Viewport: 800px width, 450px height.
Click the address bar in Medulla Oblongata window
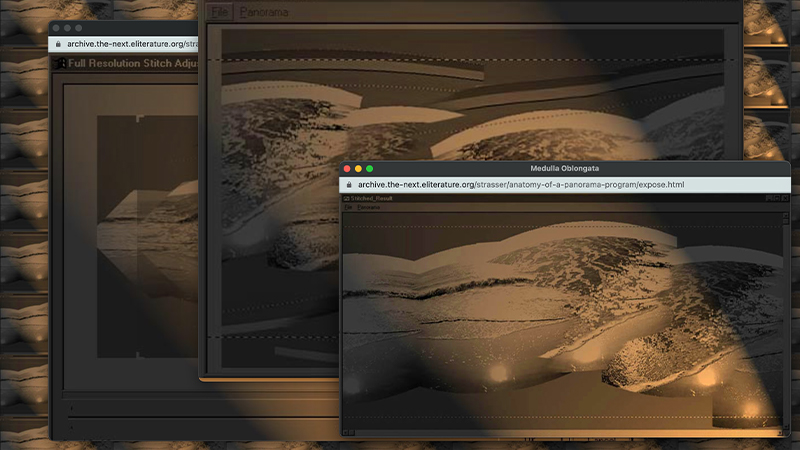click(565, 185)
